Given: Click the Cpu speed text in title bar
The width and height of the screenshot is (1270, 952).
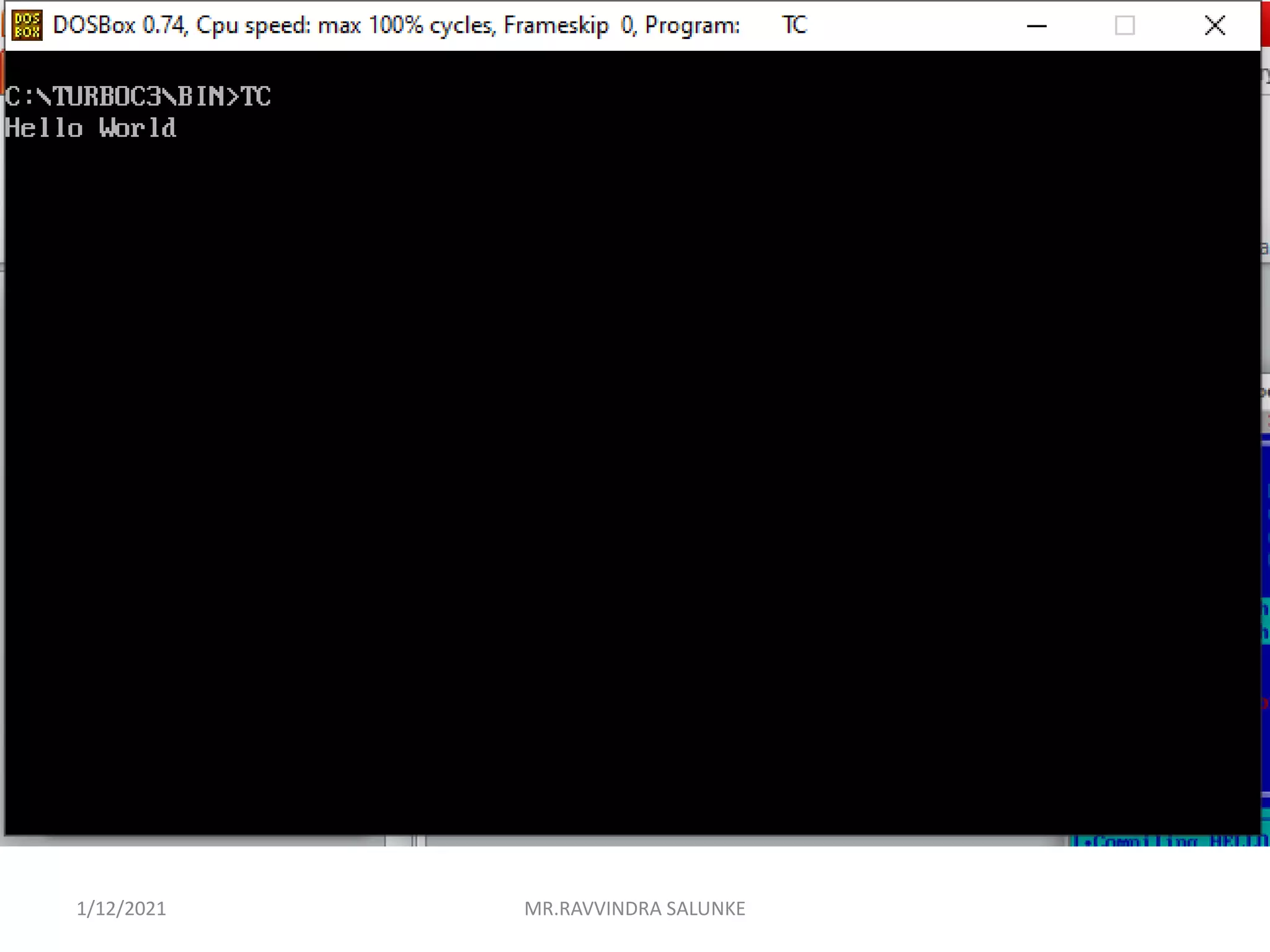Looking at the screenshot, I should pos(253,25).
